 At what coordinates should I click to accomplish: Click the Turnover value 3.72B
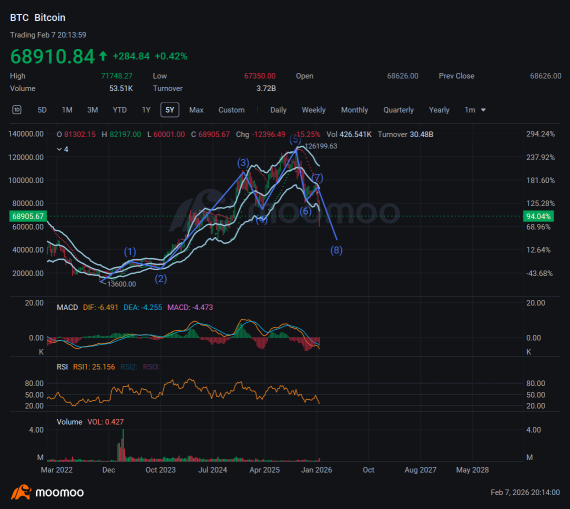266,88
